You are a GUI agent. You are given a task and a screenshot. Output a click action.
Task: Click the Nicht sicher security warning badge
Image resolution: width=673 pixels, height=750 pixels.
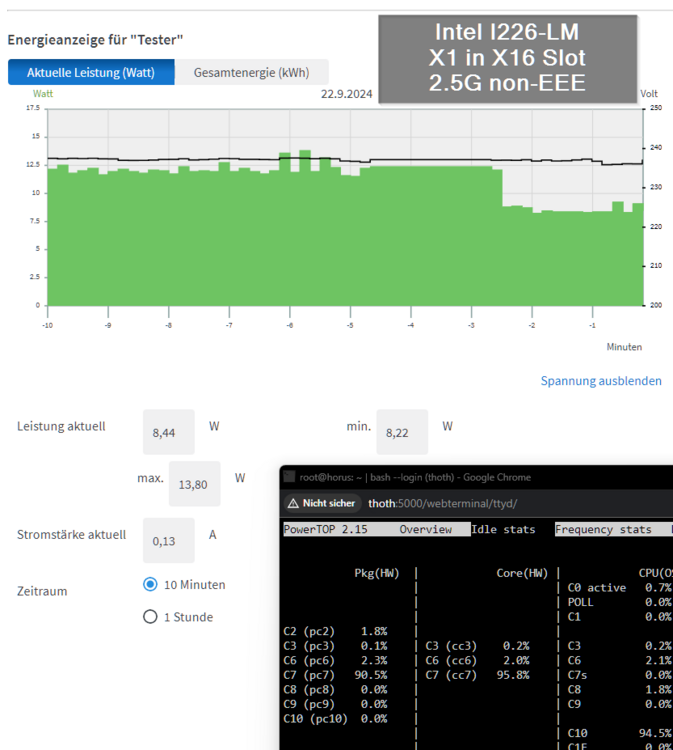322,503
